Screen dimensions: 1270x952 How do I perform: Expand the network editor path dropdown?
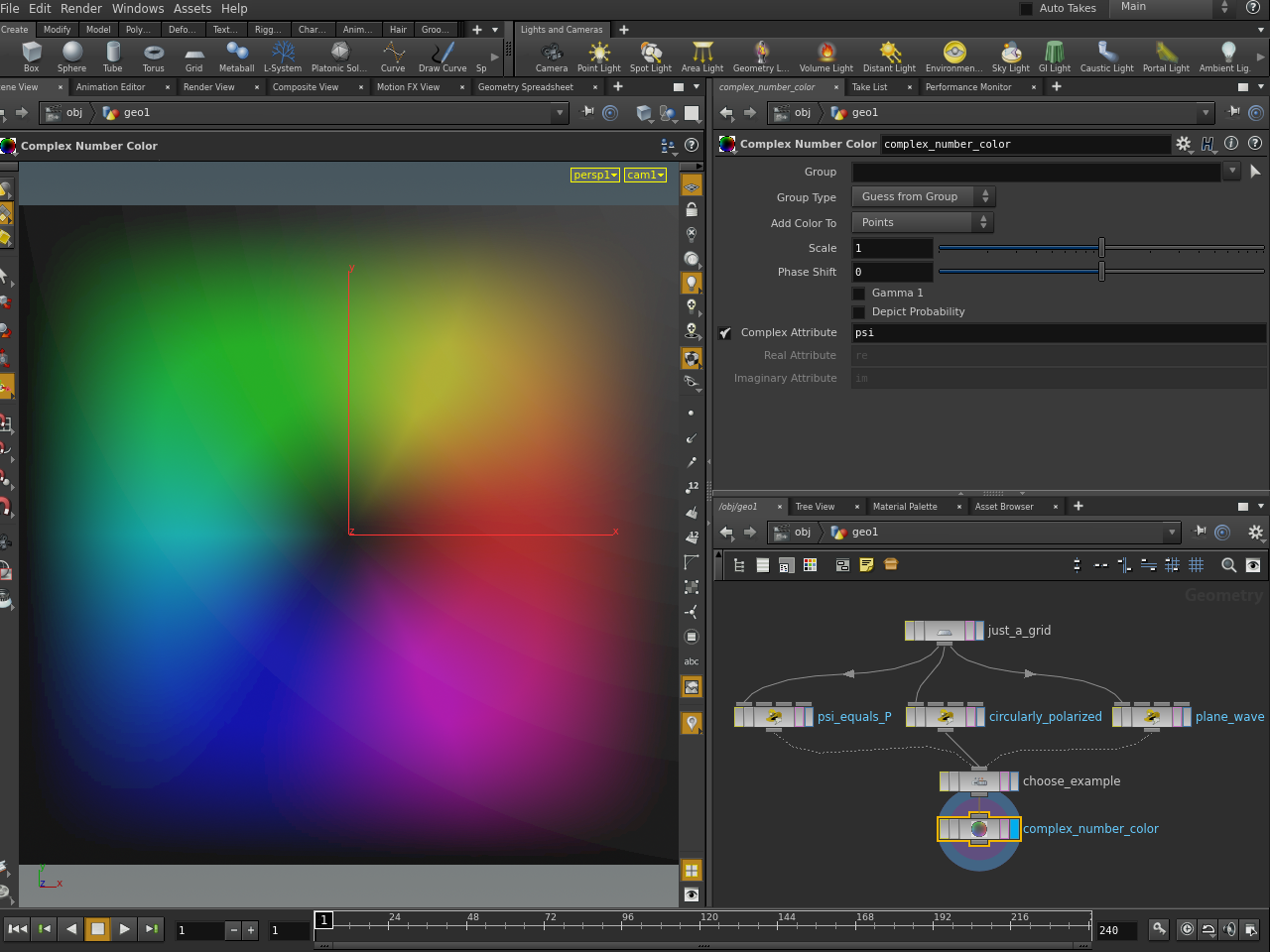pyautogui.click(x=1172, y=533)
